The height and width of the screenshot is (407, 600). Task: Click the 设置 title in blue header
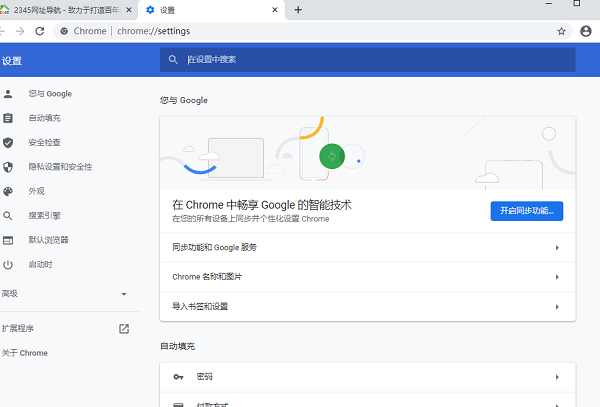pos(11,61)
